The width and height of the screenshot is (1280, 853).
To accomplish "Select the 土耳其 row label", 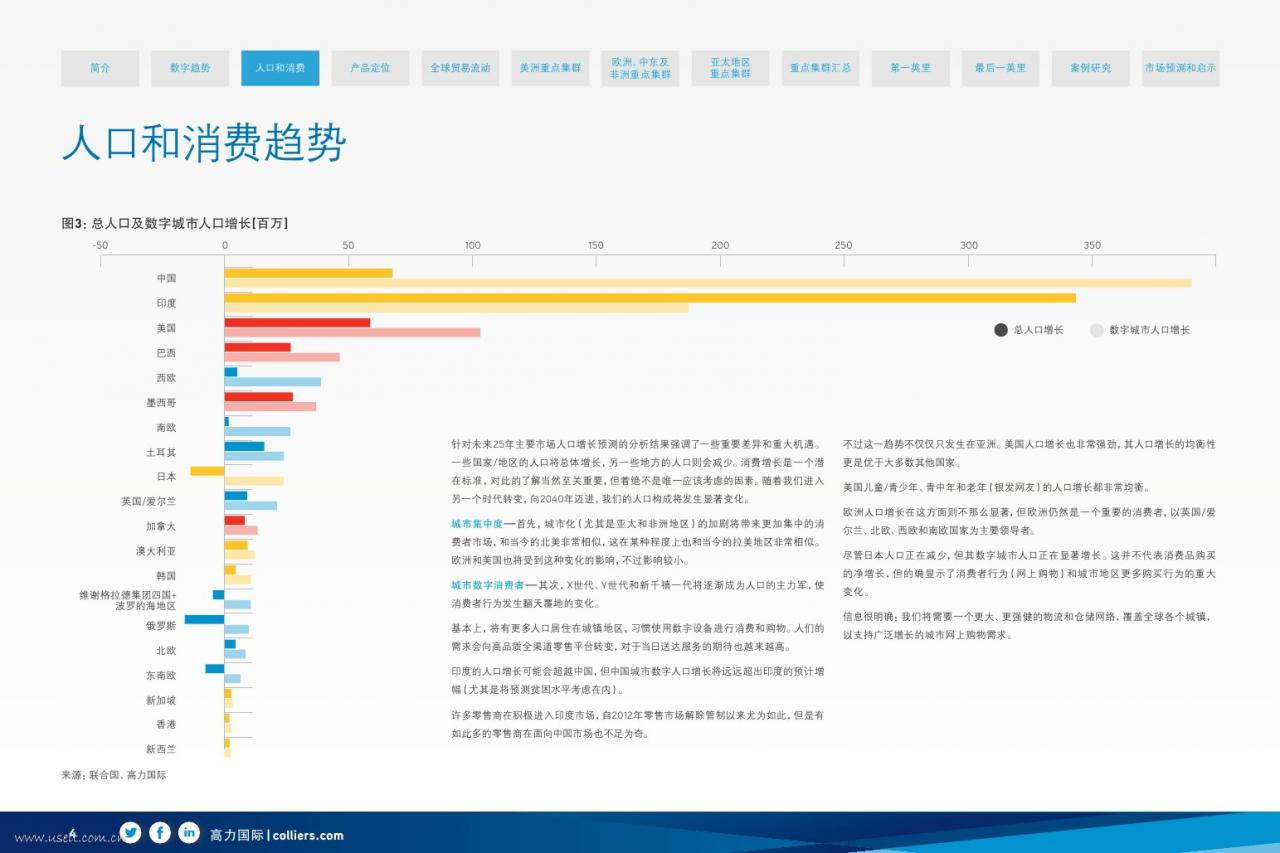I will click(161, 452).
